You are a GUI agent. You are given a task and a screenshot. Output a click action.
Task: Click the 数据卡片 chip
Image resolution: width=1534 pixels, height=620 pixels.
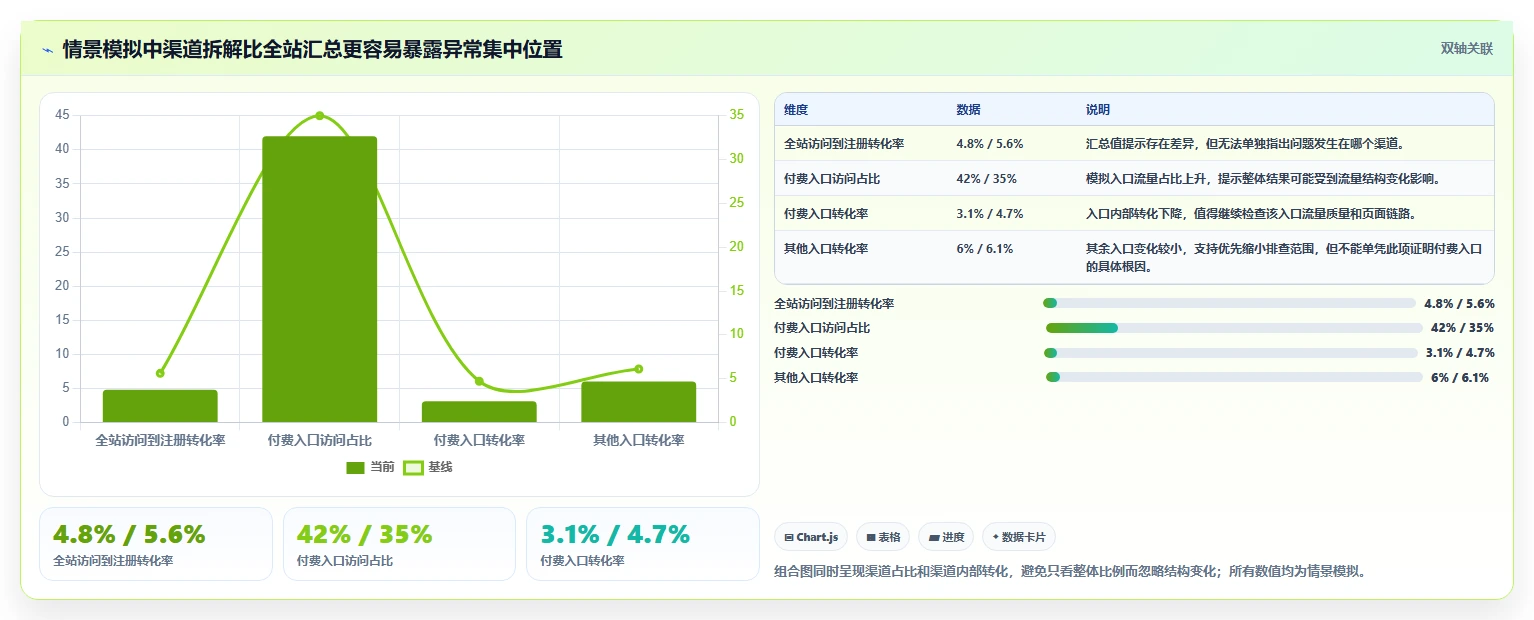coord(1019,537)
